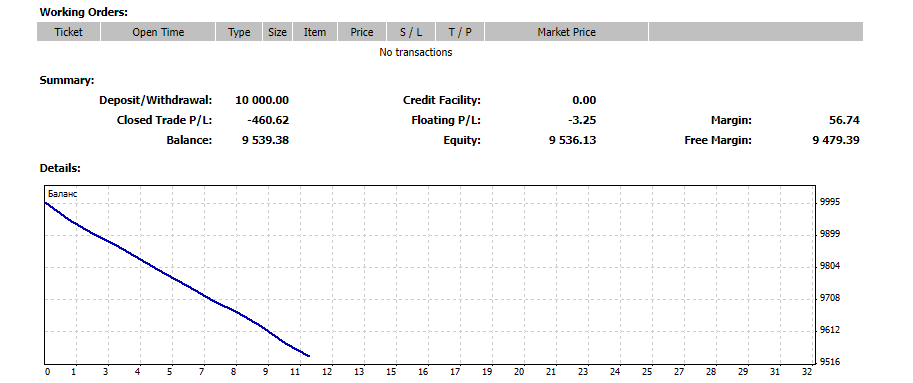Click the Size column header
The height and width of the screenshot is (383, 913).
click(277, 32)
